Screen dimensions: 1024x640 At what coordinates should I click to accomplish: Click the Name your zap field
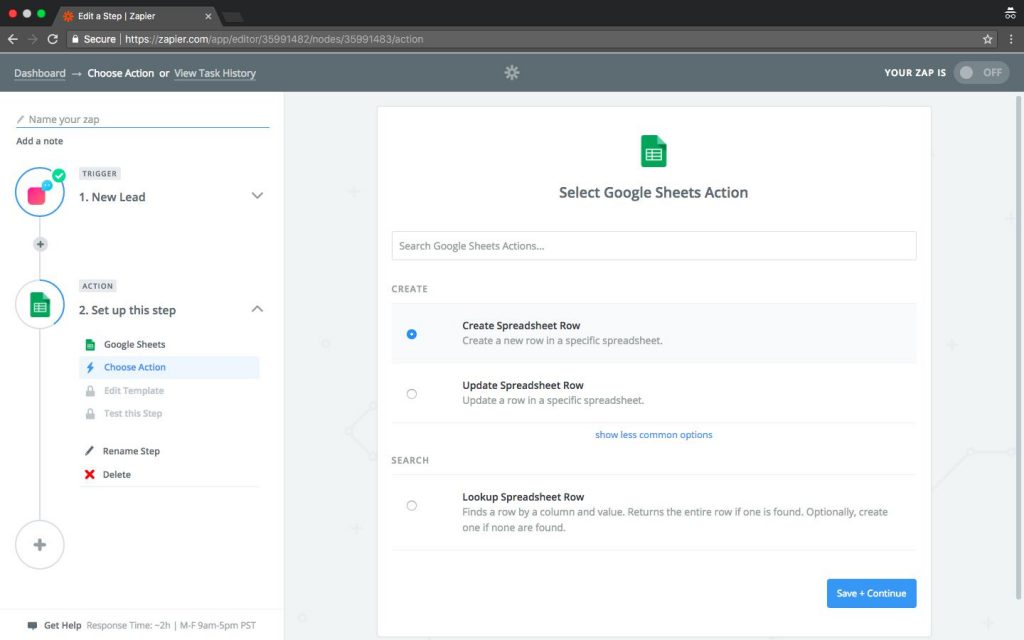coord(142,120)
